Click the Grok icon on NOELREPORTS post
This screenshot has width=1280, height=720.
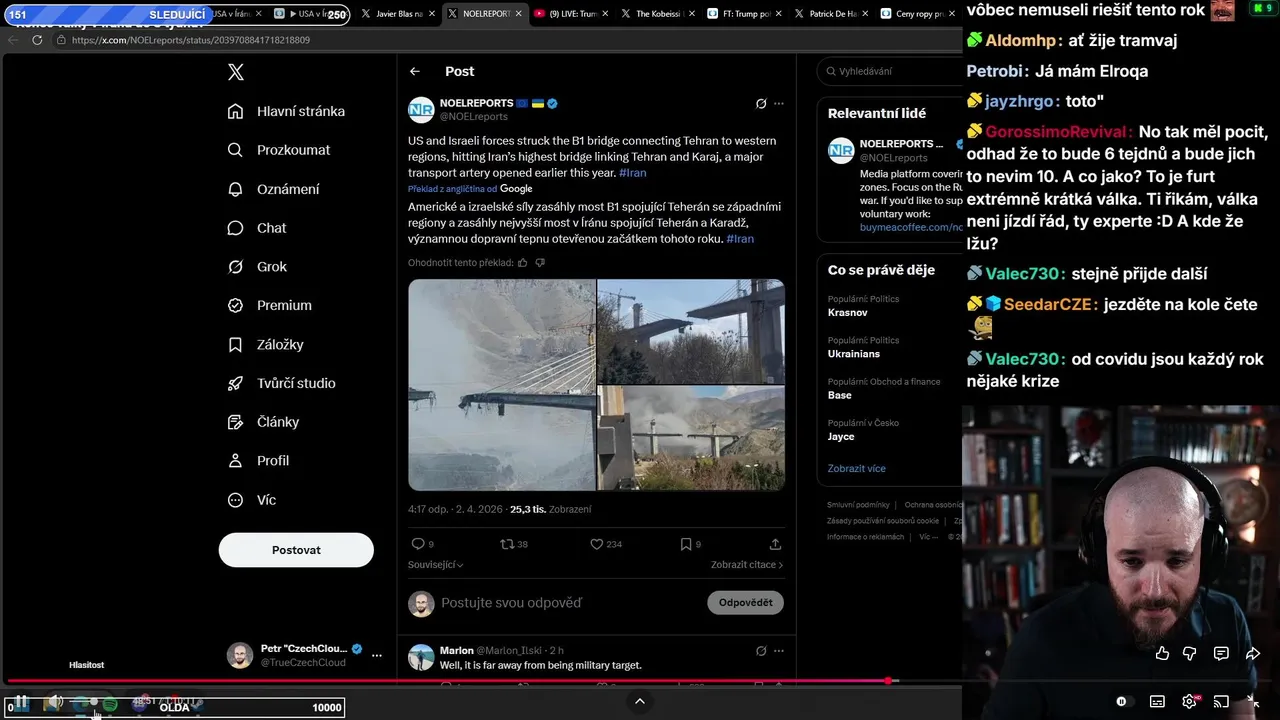click(x=761, y=103)
